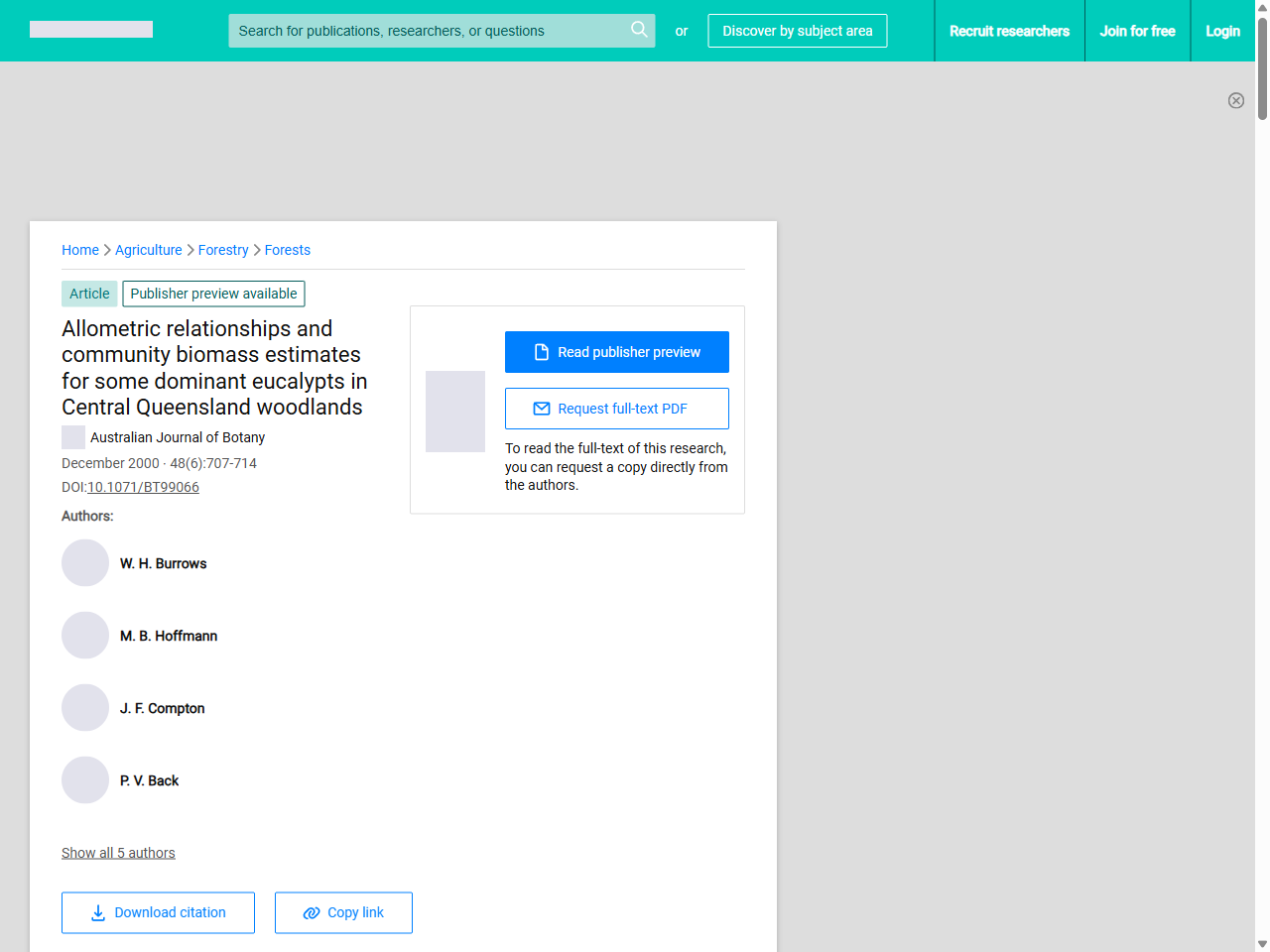Open the Forestry breadcrumb link
The image size is (1270, 952).
tap(223, 250)
